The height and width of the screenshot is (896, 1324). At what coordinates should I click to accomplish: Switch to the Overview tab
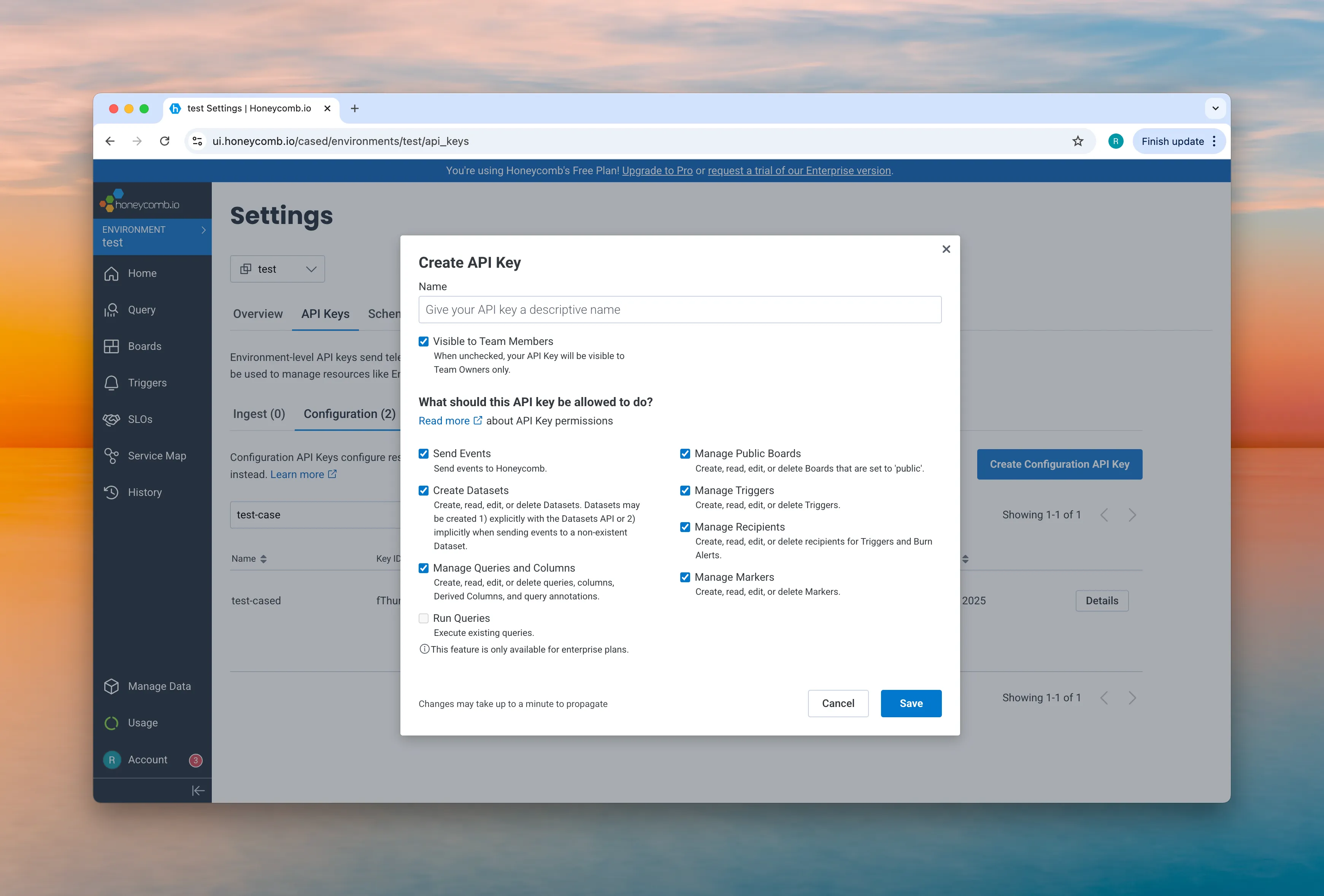pos(257,313)
